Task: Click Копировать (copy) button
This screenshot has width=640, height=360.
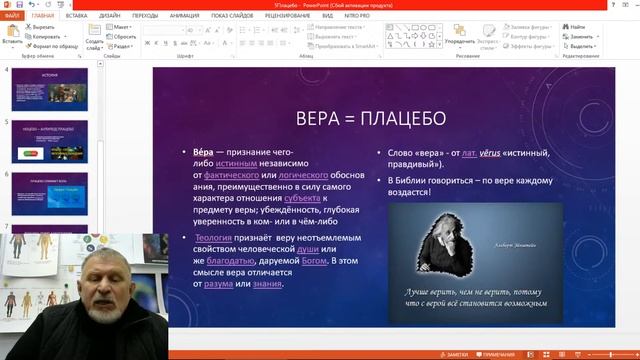Action: click(43, 37)
